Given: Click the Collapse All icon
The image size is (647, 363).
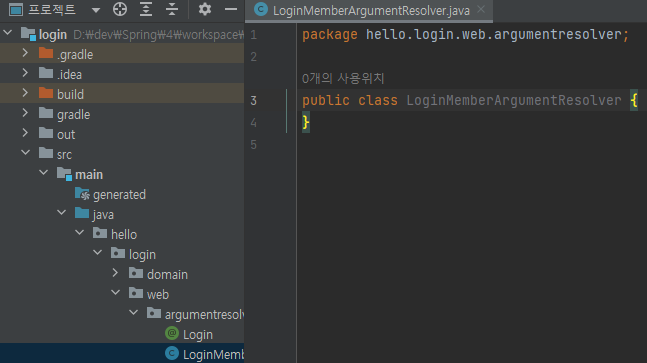Looking at the screenshot, I should tap(172, 9).
